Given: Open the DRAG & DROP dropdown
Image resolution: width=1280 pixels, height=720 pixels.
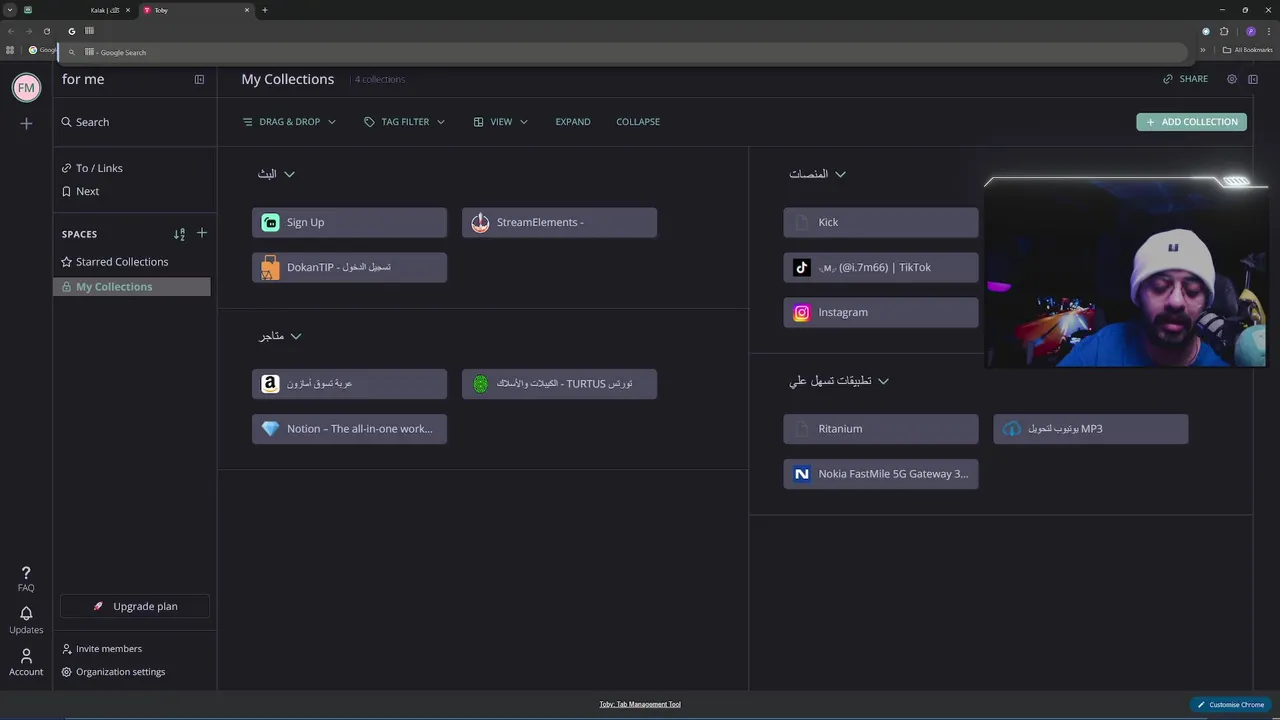Looking at the screenshot, I should pos(290,122).
